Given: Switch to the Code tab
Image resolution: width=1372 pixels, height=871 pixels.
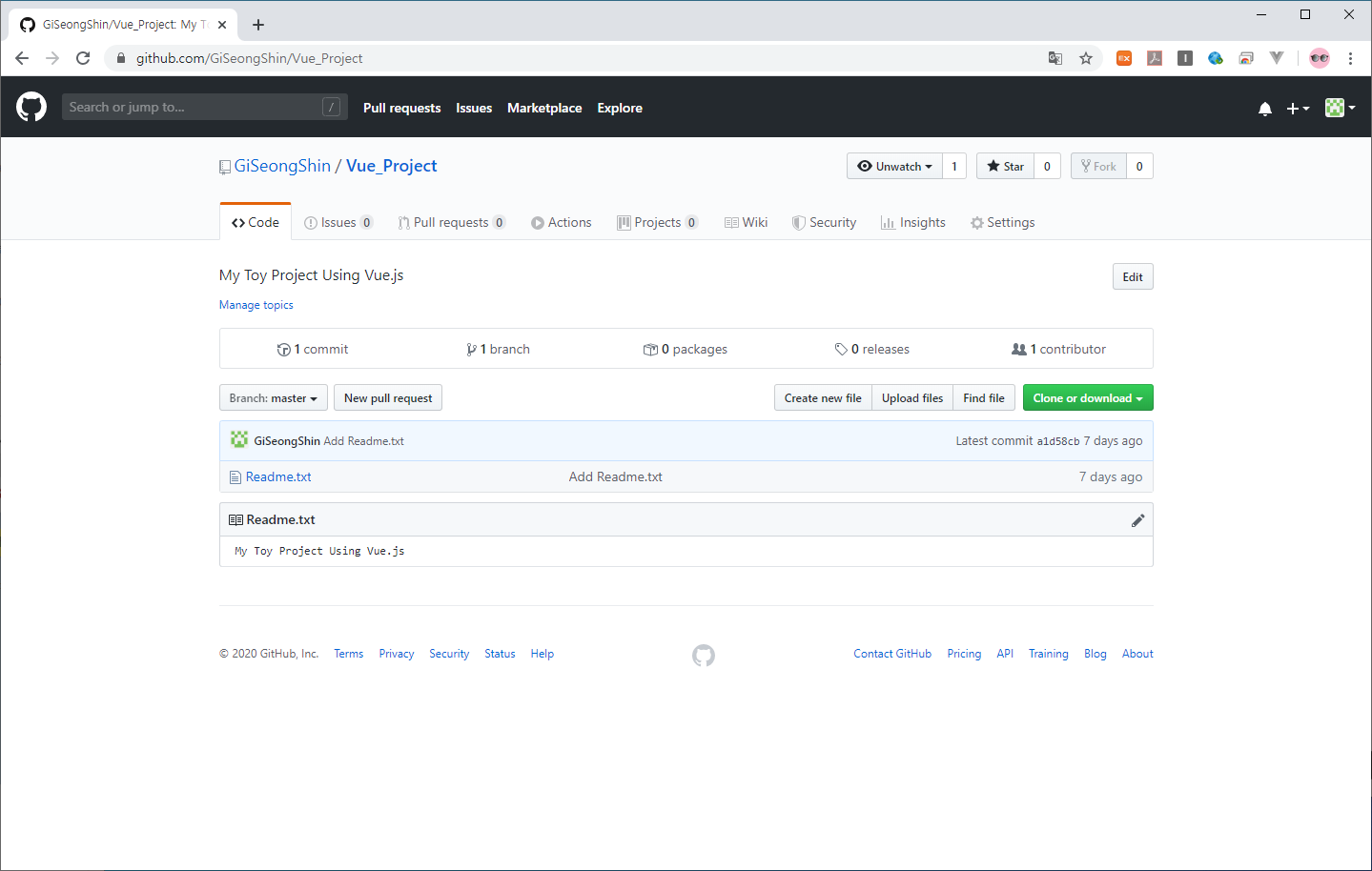Looking at the screenshot, I should pos(256,222).
